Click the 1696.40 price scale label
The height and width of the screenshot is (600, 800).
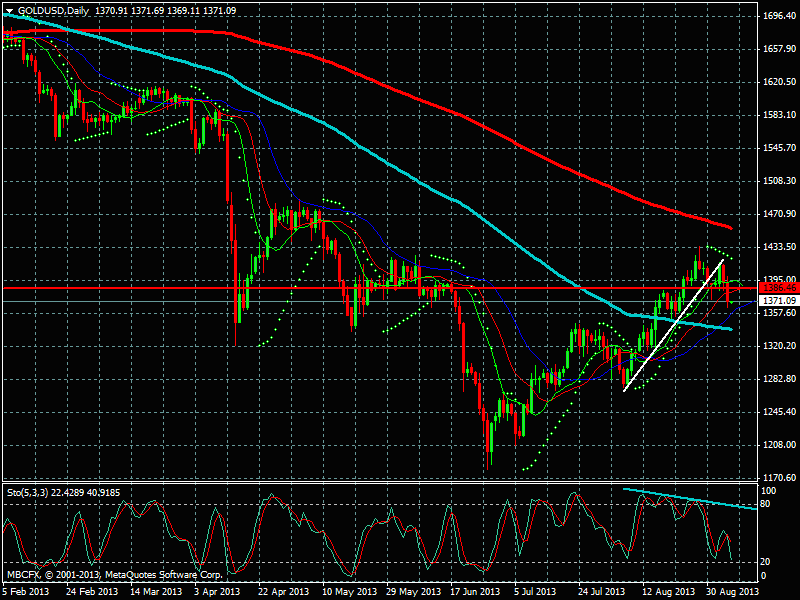[776, 17]
